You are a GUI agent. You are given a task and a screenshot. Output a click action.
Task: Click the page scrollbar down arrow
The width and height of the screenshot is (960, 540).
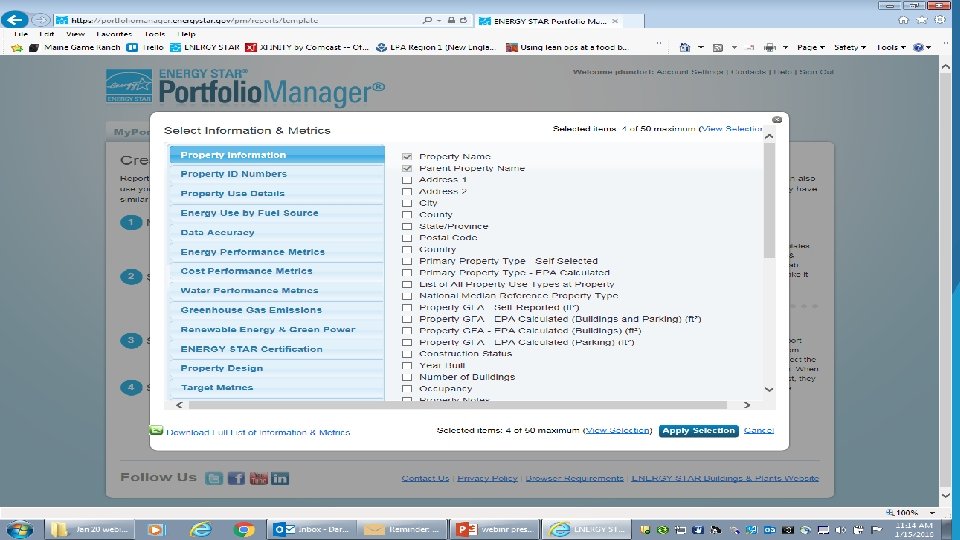[x=945, y=495]
